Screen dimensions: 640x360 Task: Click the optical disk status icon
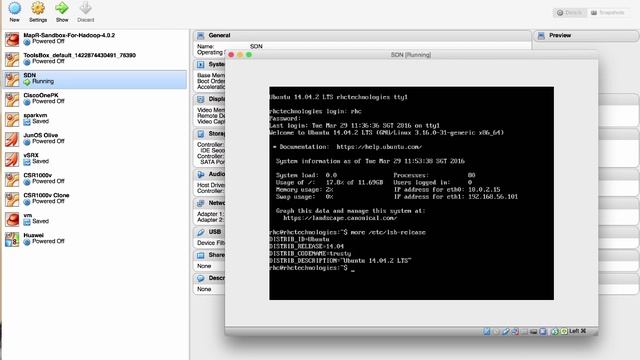click(496, 331)
